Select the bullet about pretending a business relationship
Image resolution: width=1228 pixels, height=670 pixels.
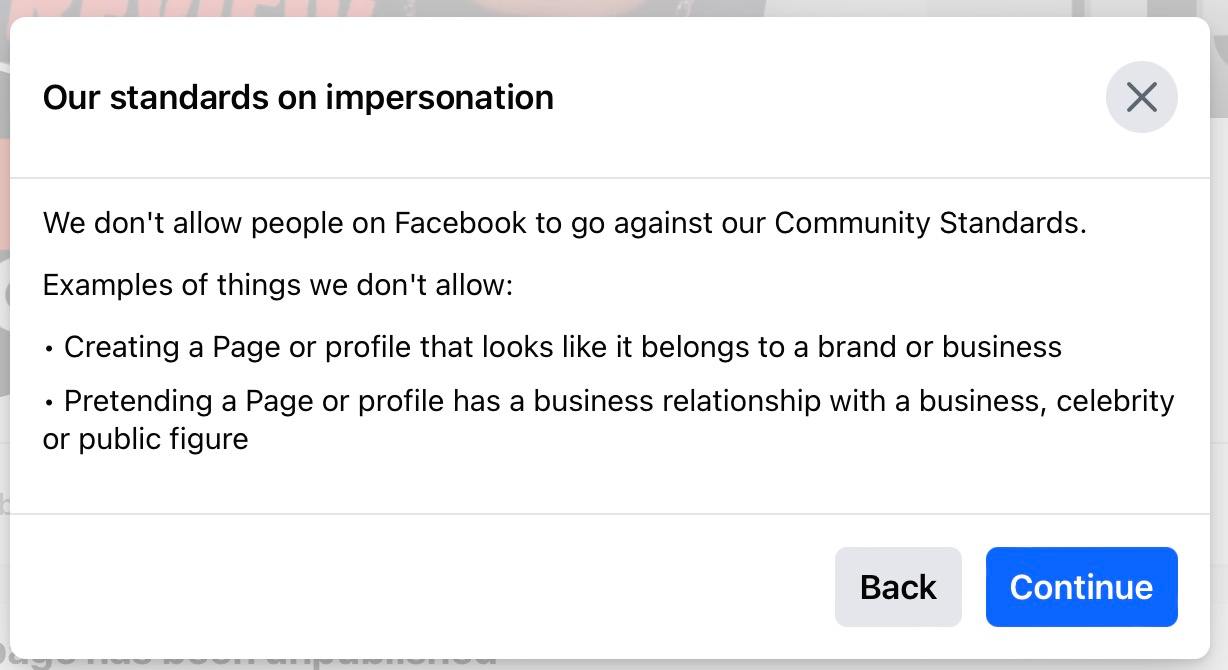click(x=608, y=420)
